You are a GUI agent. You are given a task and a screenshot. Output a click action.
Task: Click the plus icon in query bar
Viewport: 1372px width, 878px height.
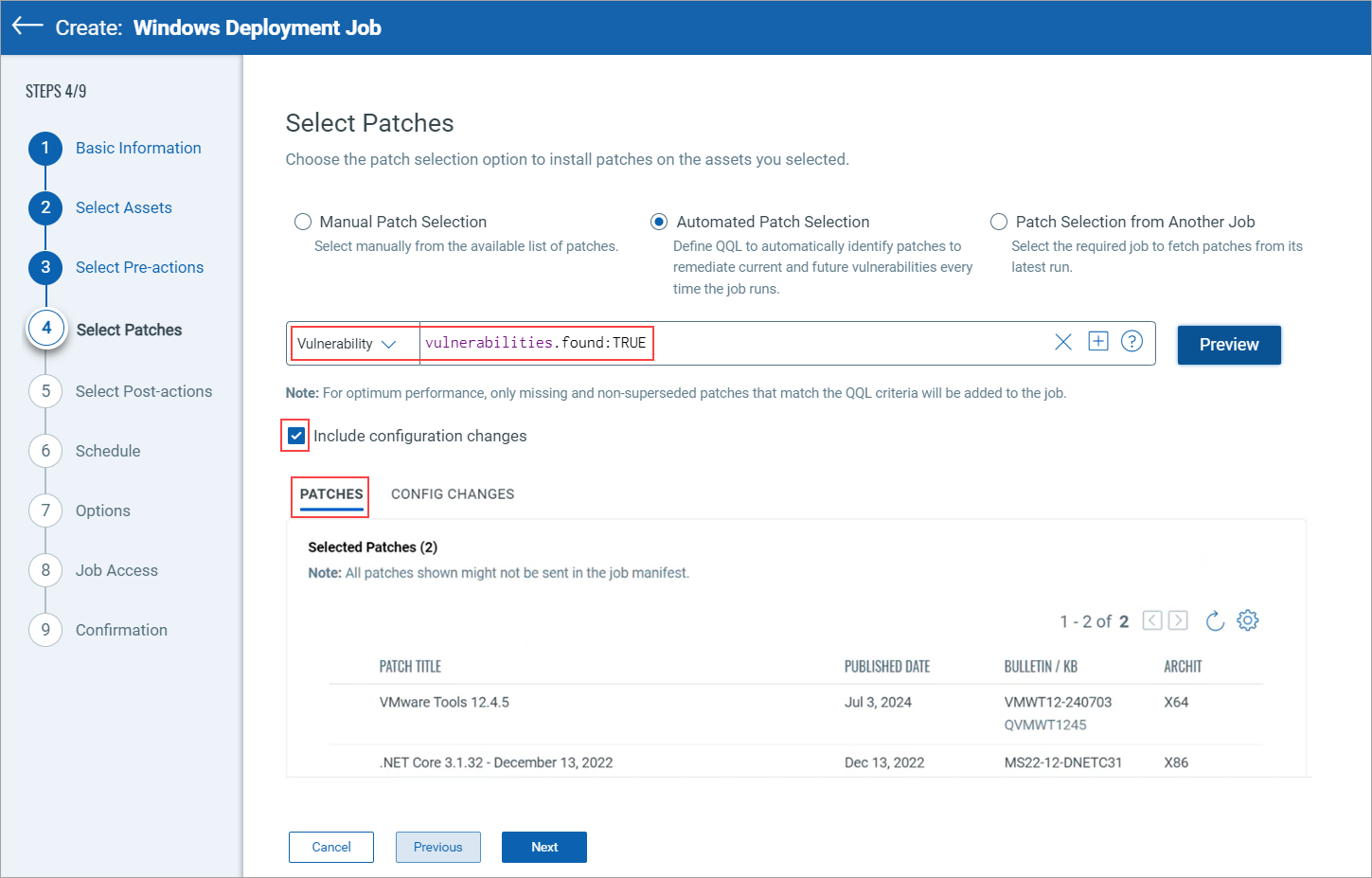[1097, 342]
